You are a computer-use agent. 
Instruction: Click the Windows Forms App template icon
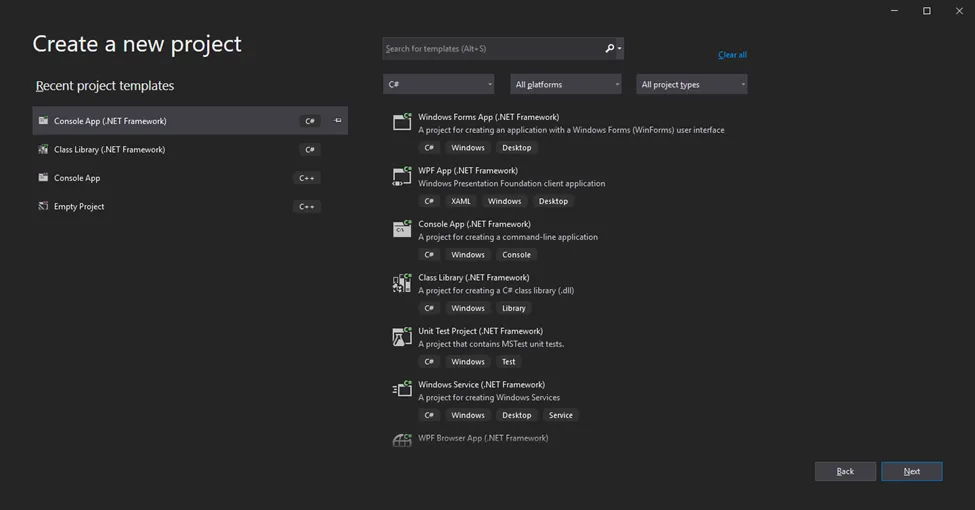(402, 123)
